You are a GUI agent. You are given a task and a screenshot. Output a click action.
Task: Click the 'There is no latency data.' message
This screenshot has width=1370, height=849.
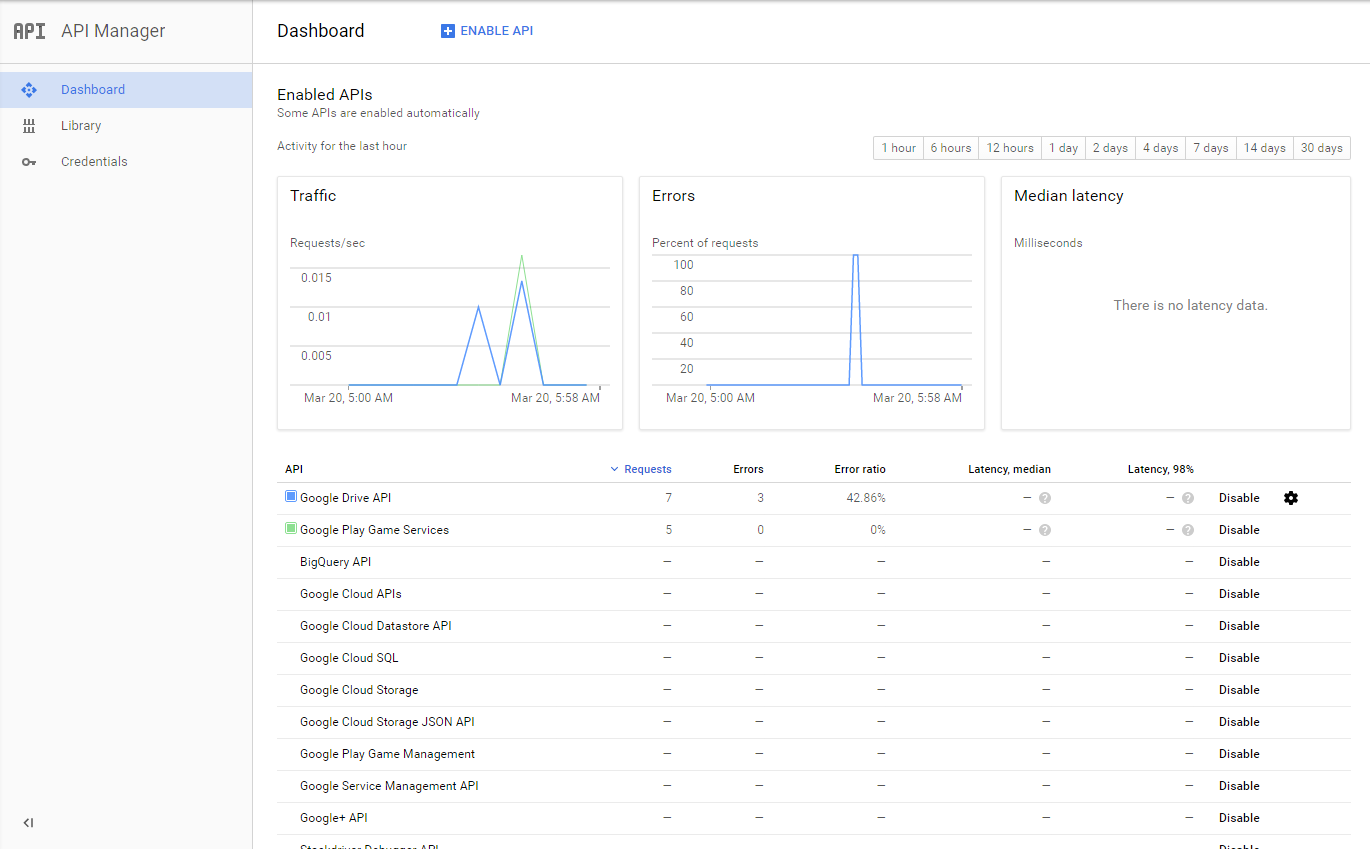(x=1191, y=305)
